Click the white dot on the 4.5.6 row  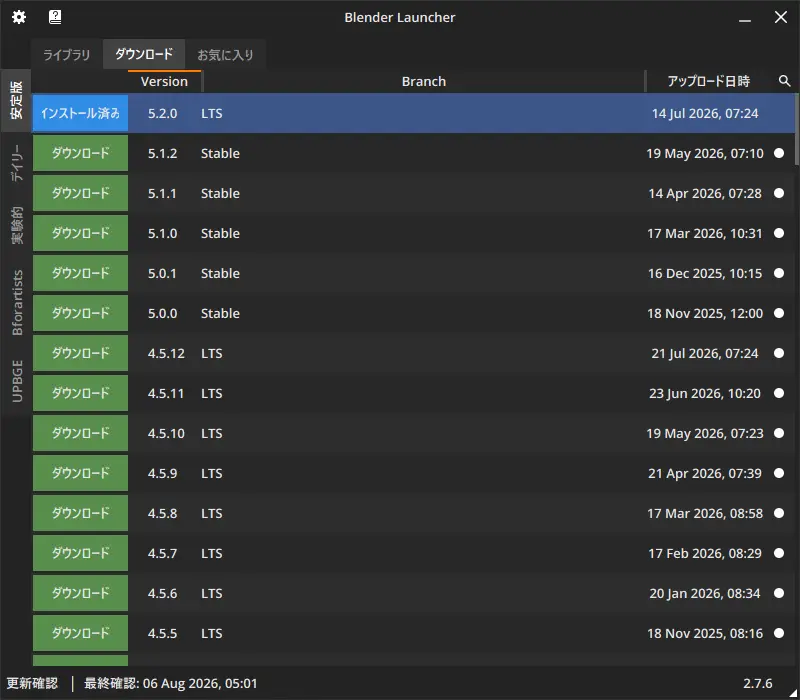coord(779,593)
